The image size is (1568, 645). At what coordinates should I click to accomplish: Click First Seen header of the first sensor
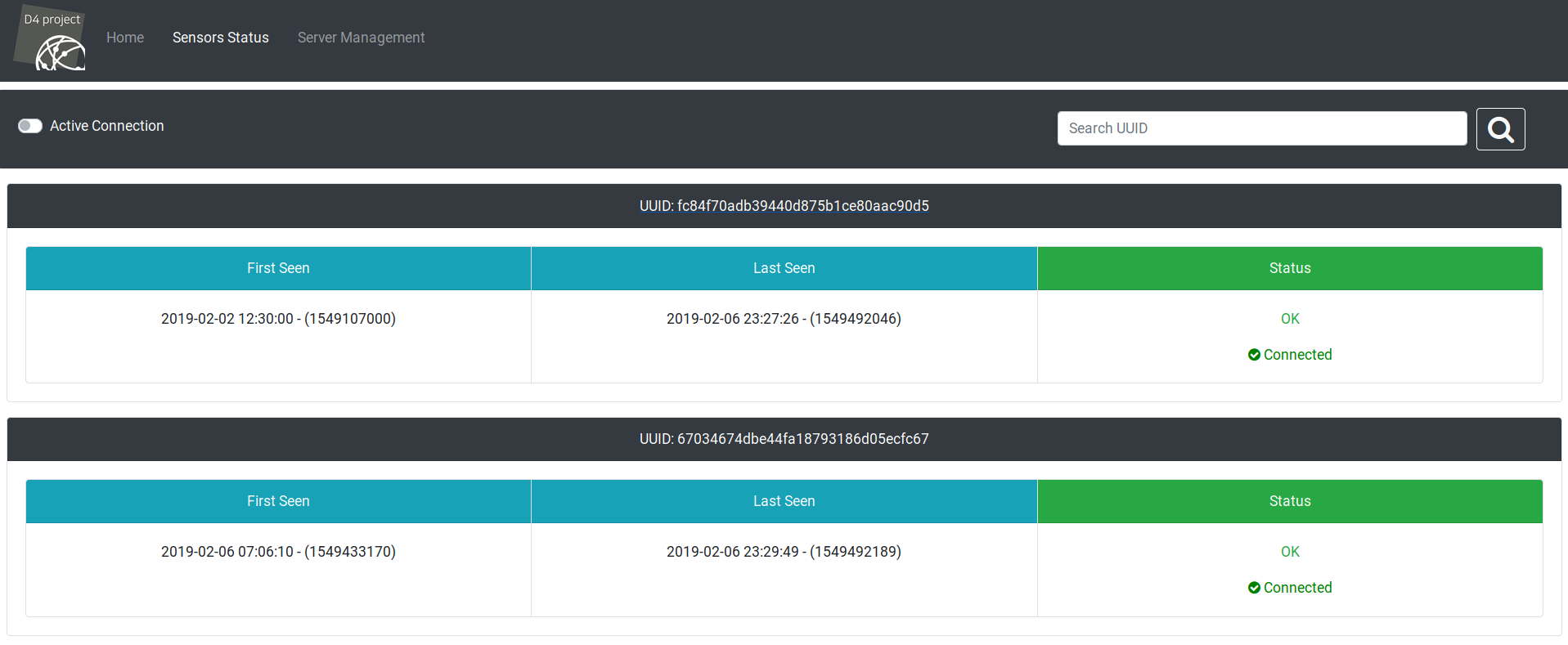[x=278, y=268]
